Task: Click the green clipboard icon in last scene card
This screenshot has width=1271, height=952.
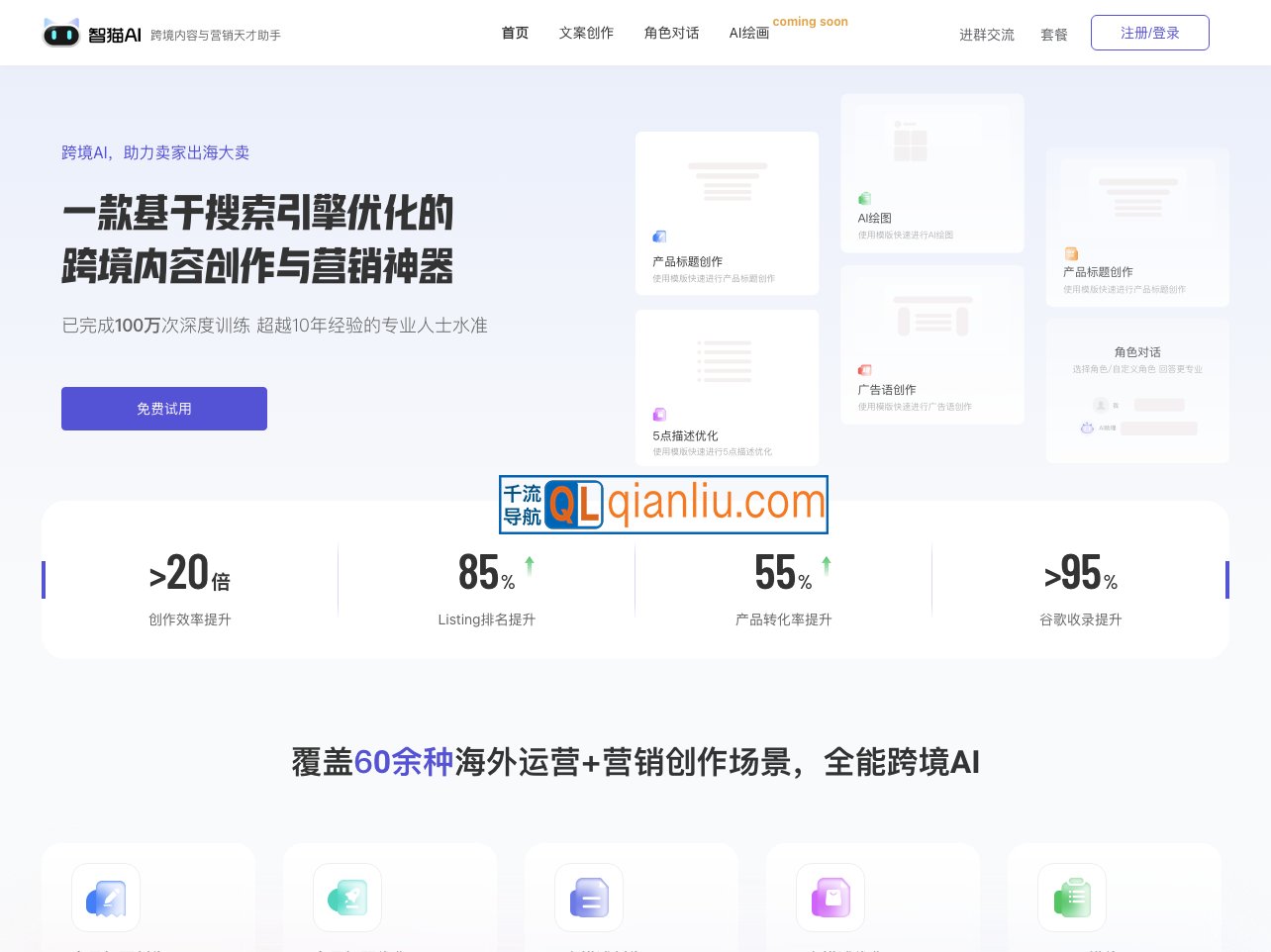Action: (1072, 898)
